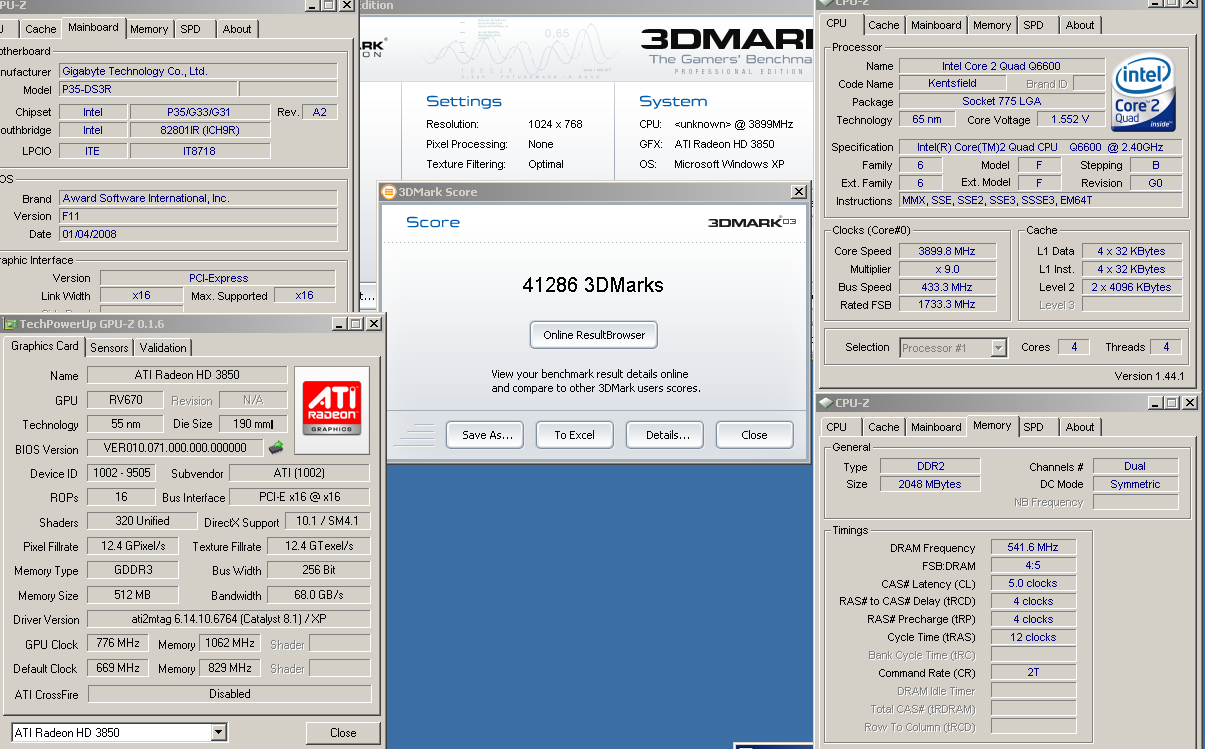Click the Southbridge 82801IR (ICH9R) field
Image resolution: width=1205 pixels, height=749 pixels.
[199, 130]
